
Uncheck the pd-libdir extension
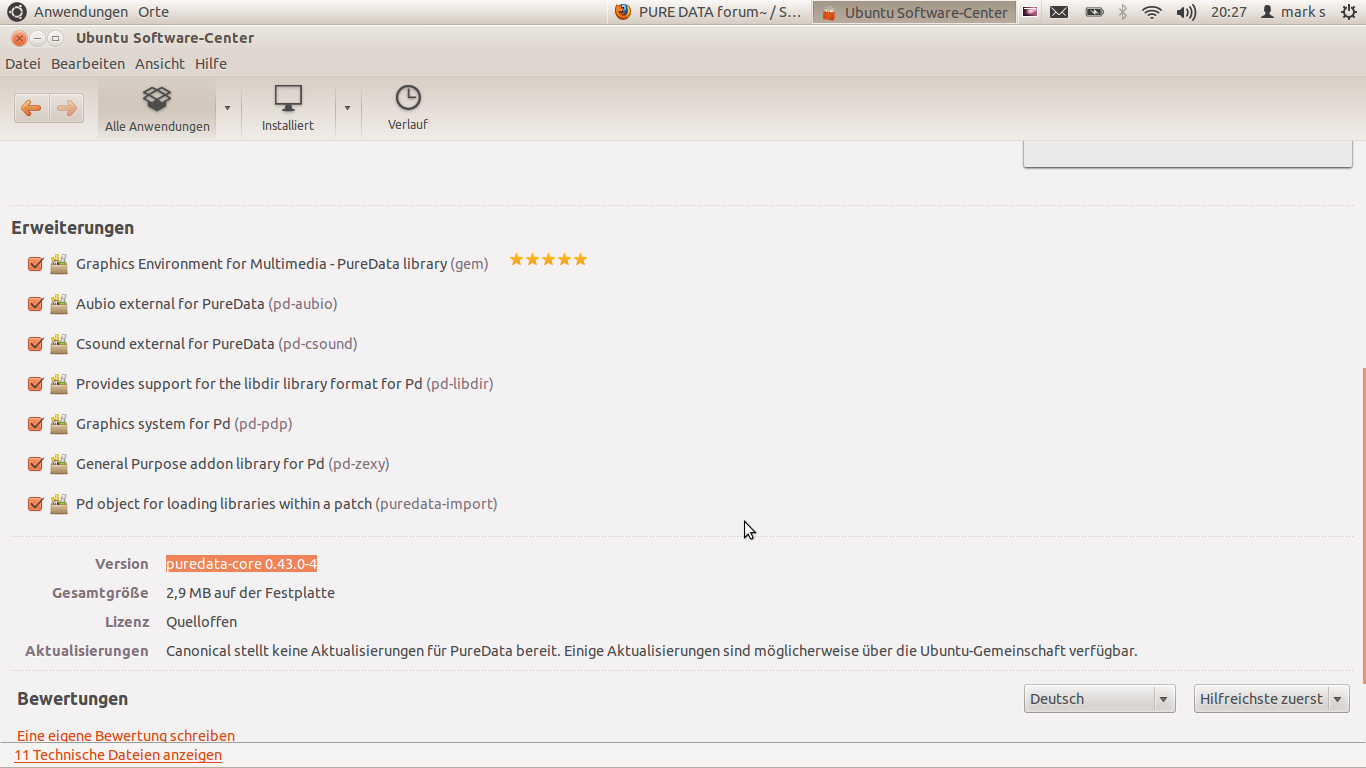coord(35,384)
